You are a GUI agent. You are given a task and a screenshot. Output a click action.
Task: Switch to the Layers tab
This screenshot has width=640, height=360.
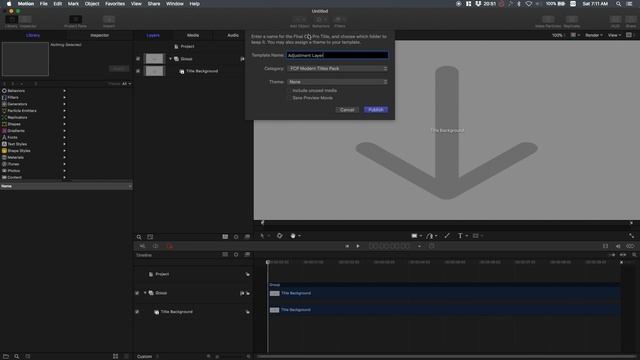153,36
